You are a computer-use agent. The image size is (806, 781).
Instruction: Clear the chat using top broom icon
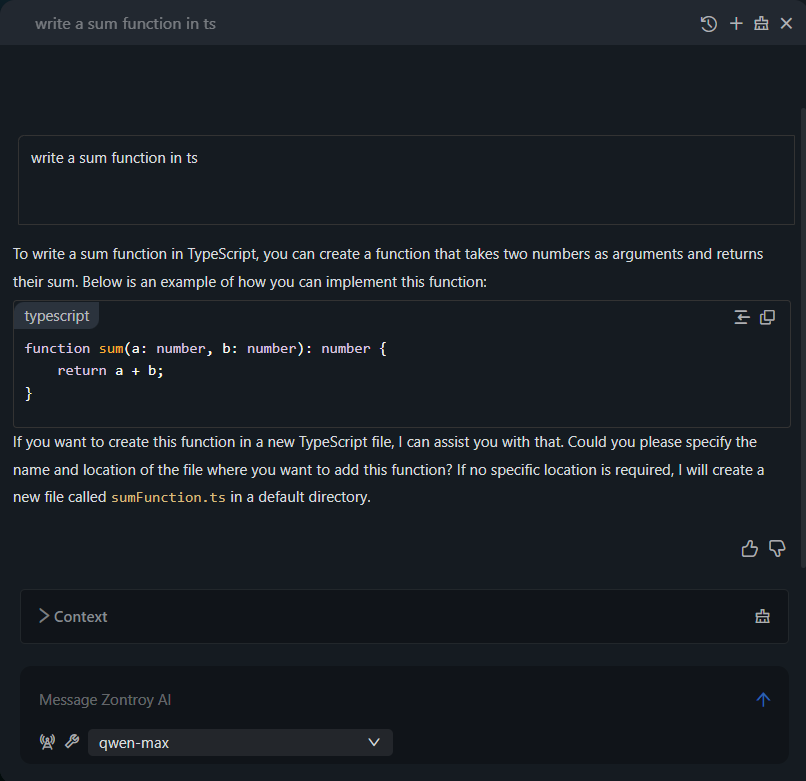click(761, 24)
